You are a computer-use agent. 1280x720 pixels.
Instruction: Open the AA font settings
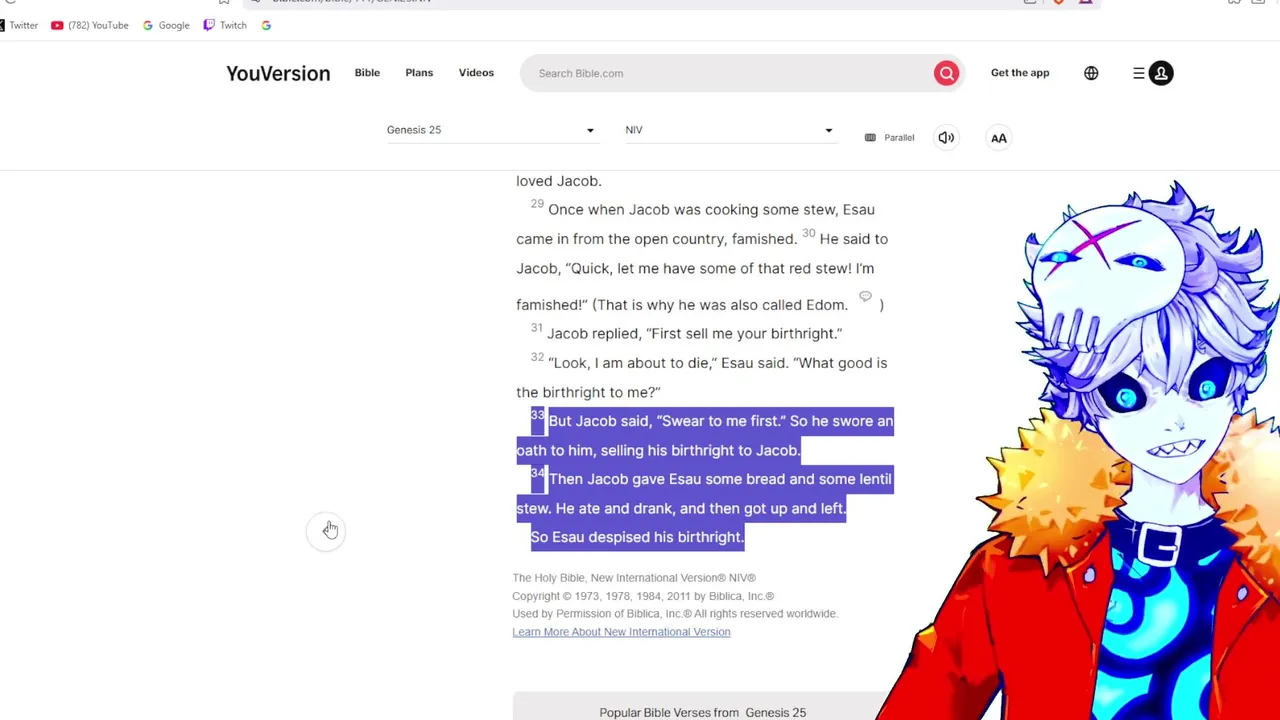[998, 138]
